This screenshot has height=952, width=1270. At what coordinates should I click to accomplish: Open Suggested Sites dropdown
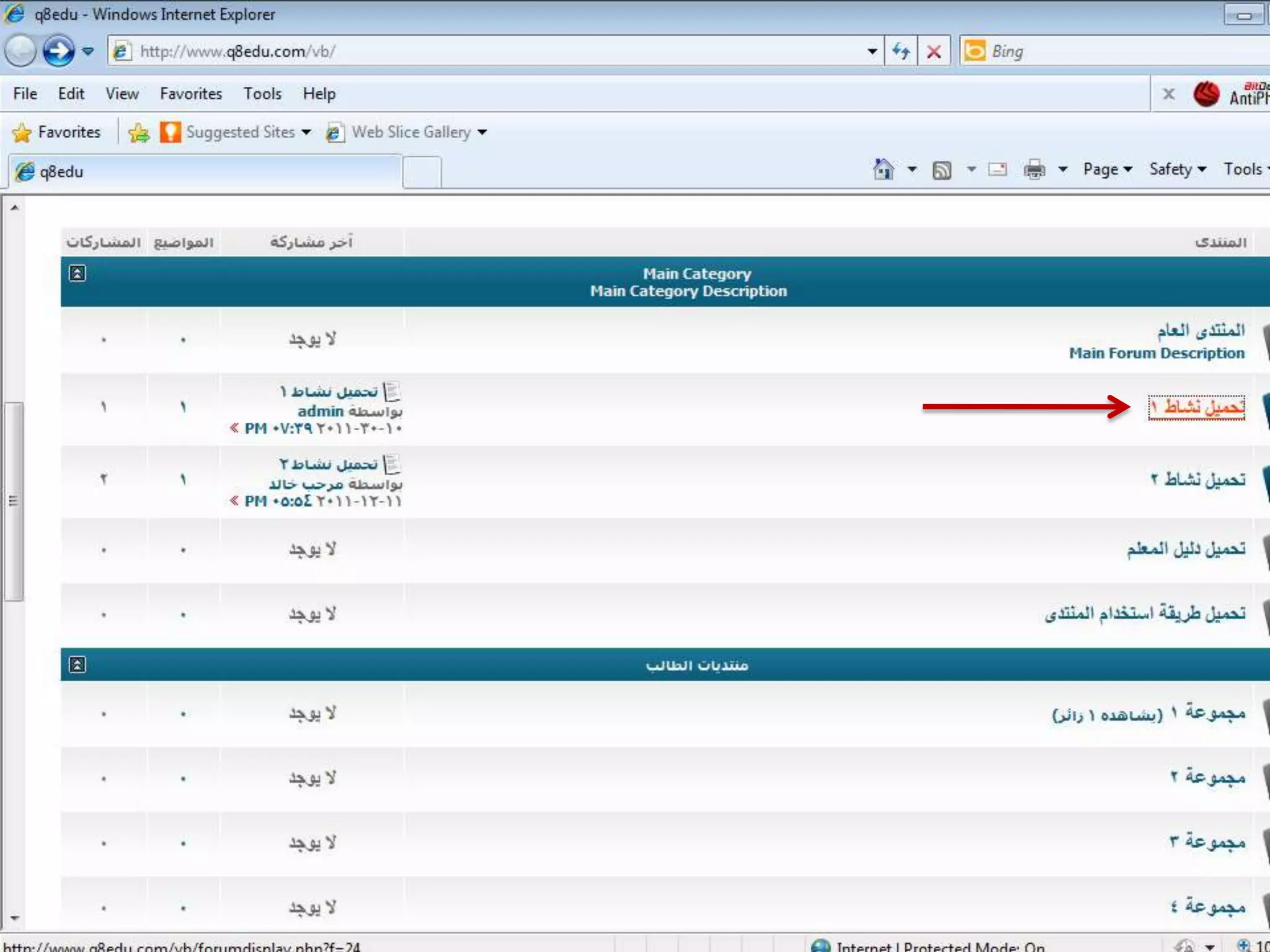[236, 132]
